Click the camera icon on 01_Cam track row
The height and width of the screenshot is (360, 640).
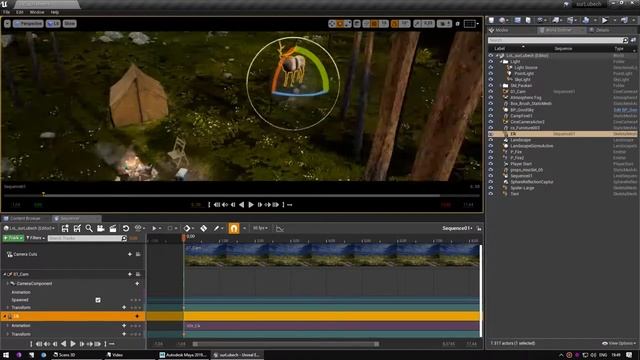click(138, 274)
